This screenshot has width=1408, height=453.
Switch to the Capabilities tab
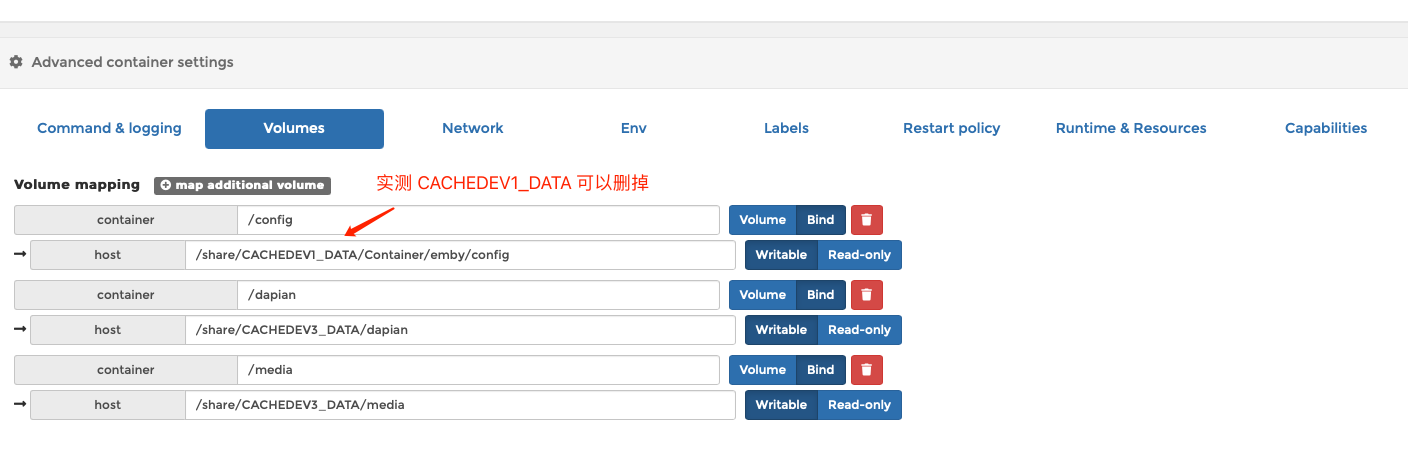tap(1325, 128)
